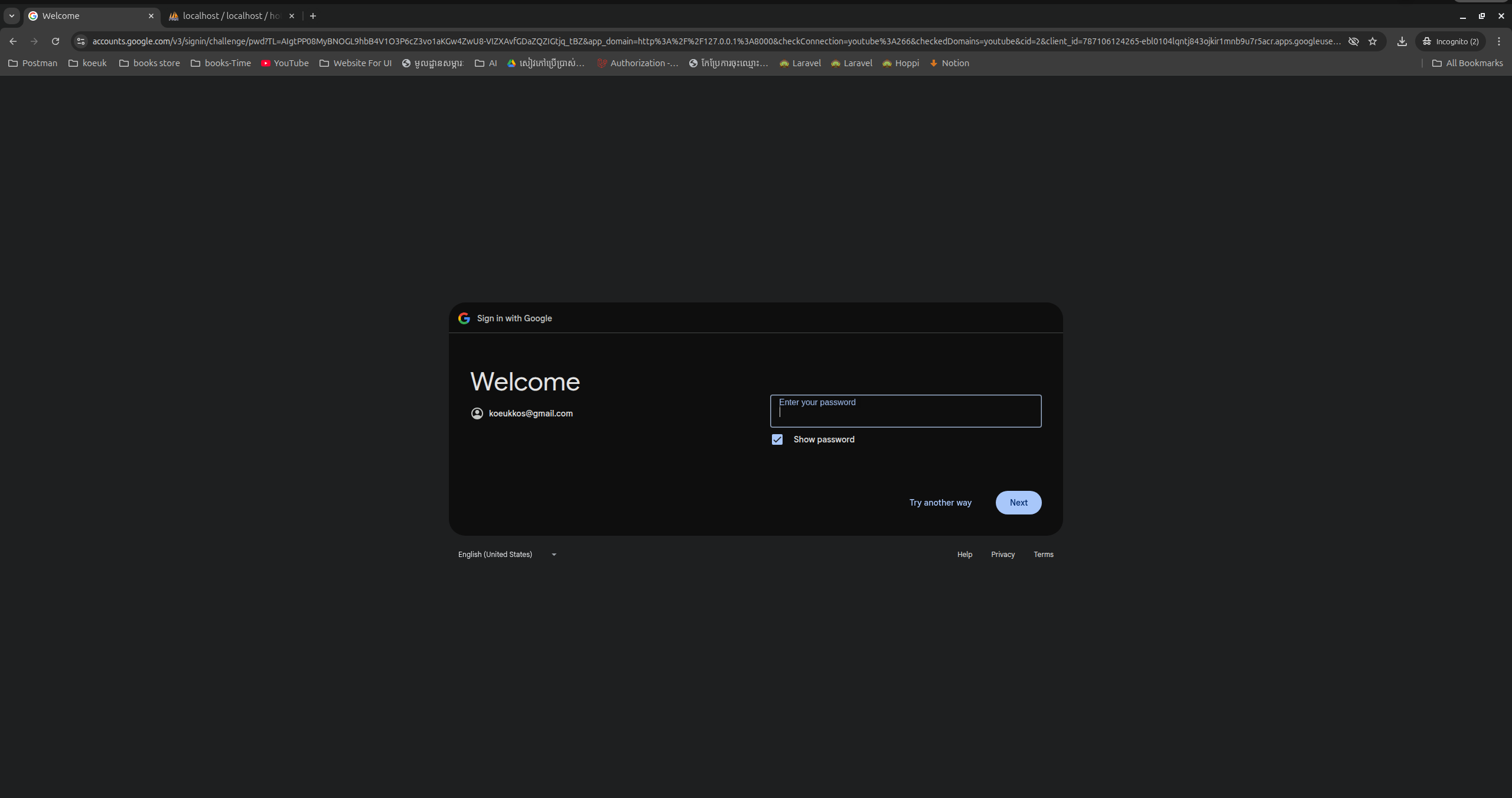
Task: Open the YouTube bookmark
Action: coord(285,63)
